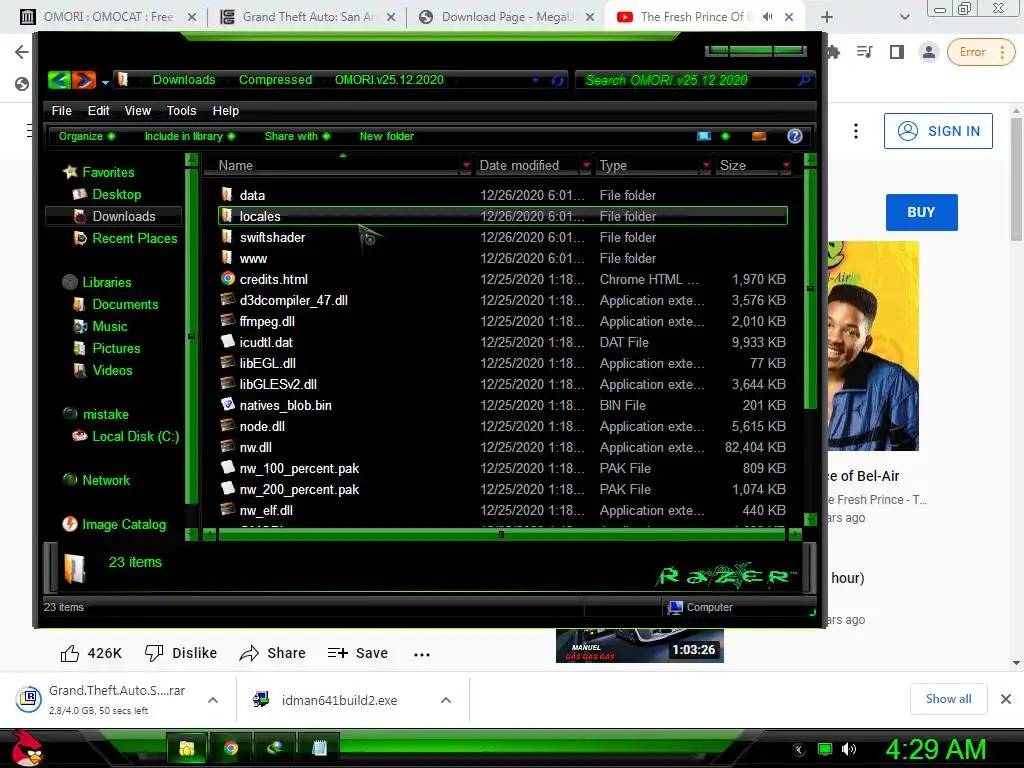This screenshot has height=768, width=1024.
Task: Open Pictures library
Action: (116, 348)
